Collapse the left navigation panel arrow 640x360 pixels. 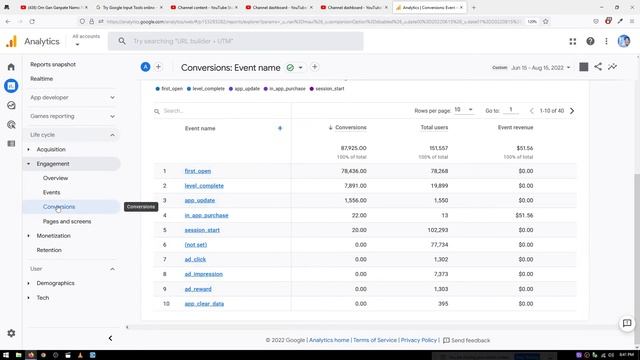coord(110,338)
